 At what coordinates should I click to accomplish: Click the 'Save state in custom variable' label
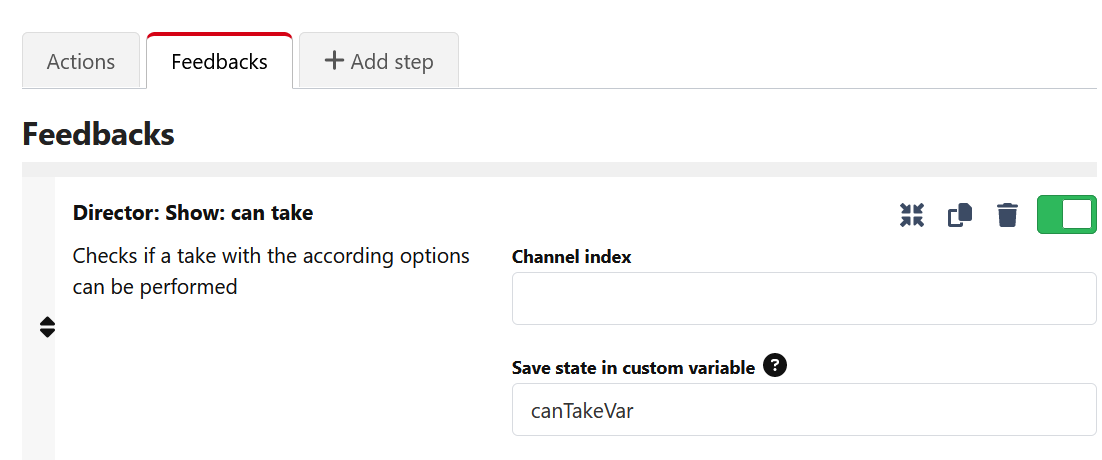[x=633, y=367]
